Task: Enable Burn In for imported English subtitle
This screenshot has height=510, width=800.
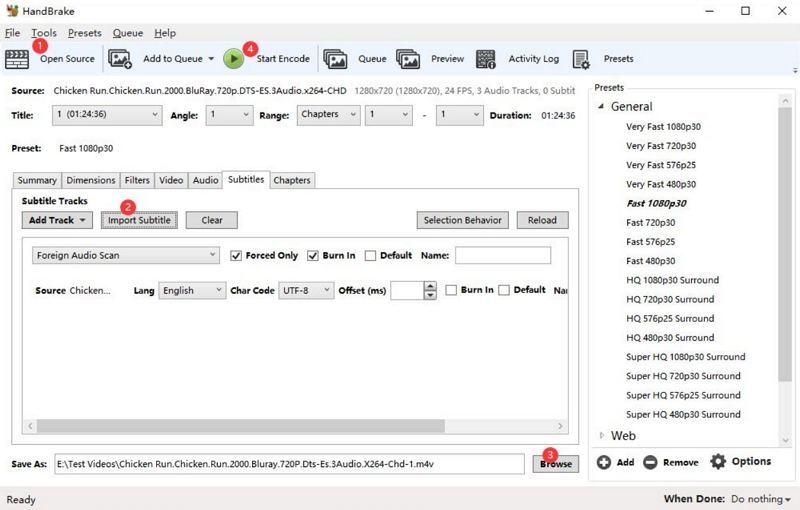Action: [451, 290]
